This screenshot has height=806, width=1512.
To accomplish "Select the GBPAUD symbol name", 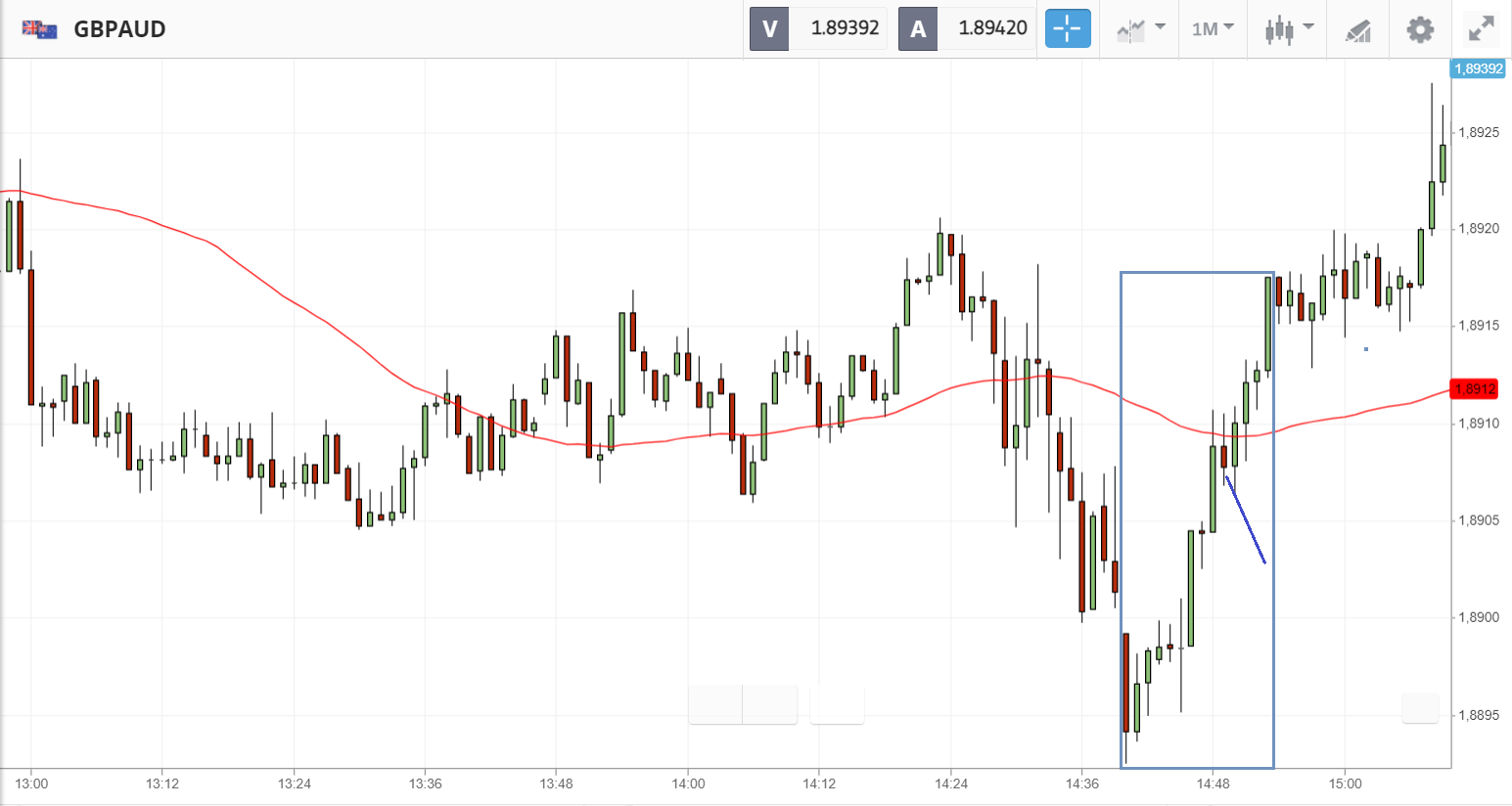I will pyautogui.click(x=119, y=28).
